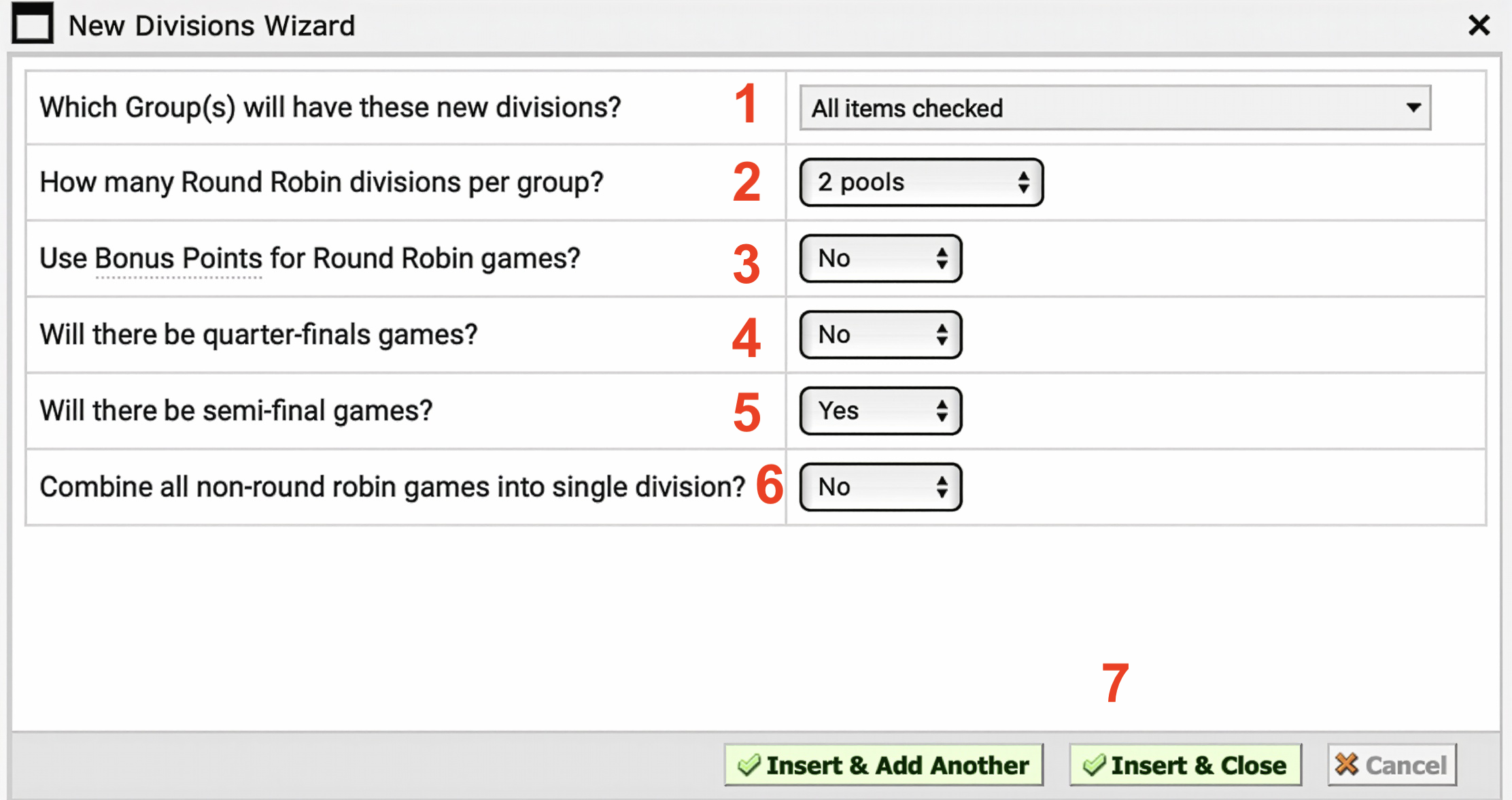Click the question 'Which Group(s) will have these new divisions?'
The image size is (1512, 800).
pos(330,107)
